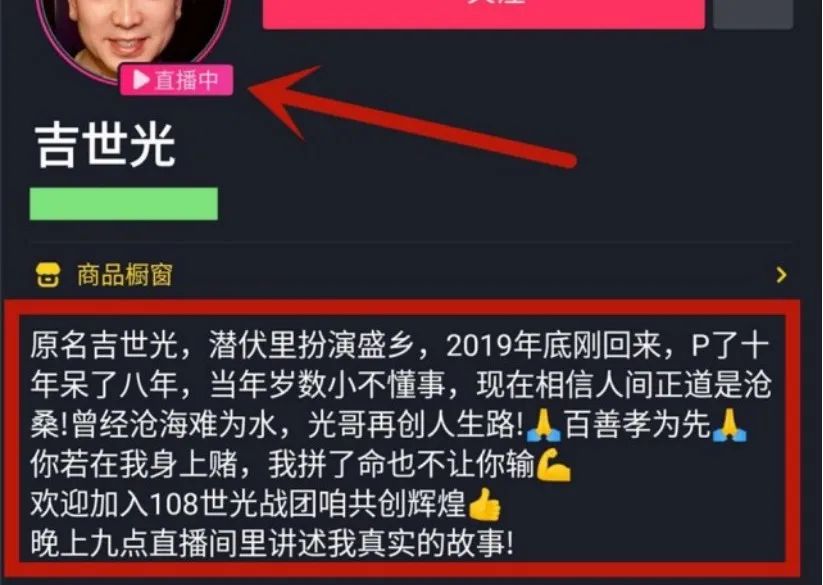Expand 商品橱窗 with the right chevron
This screenshot has height=585, width=823.
[782, 275]
